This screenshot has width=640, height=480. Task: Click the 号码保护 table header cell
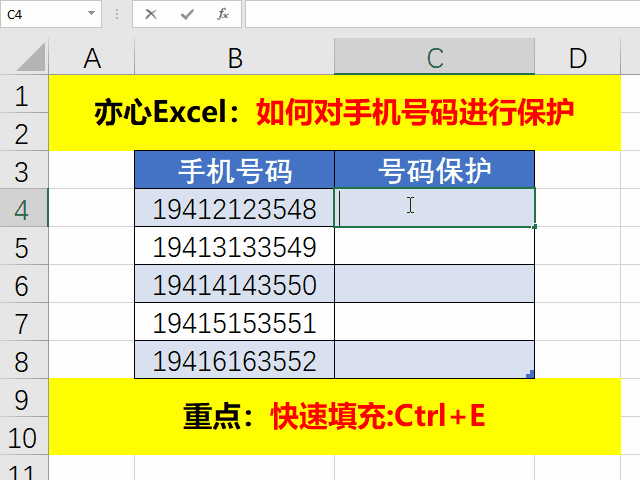tap(434, 171)
